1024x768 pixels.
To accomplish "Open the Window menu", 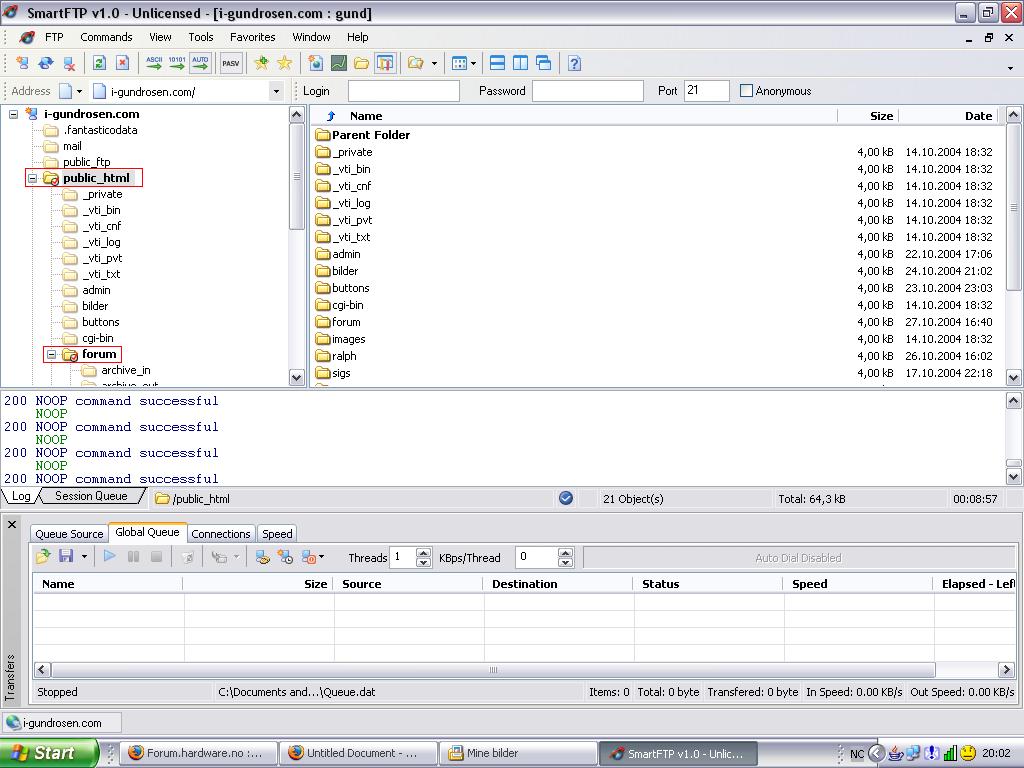I will click(x=312, y=37).
